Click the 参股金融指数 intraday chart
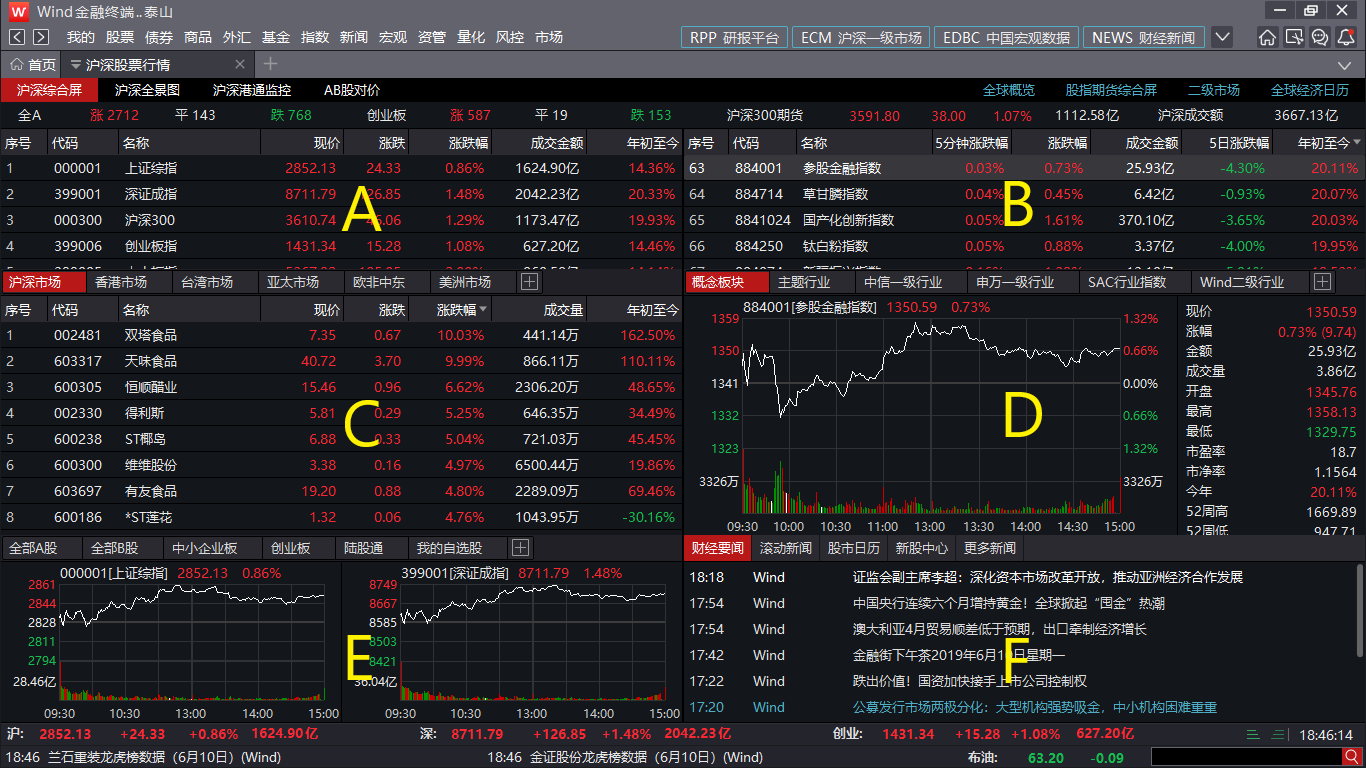The height and width of the screenshot is (768, 1366). pyautogui.click(x=932, y=416)
